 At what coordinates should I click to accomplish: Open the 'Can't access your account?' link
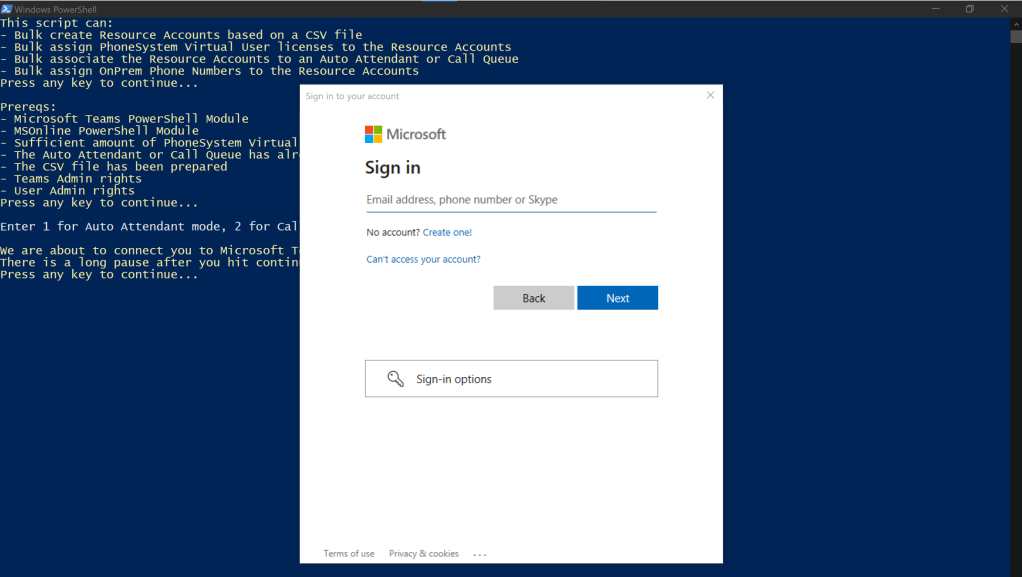click(423, 259)
